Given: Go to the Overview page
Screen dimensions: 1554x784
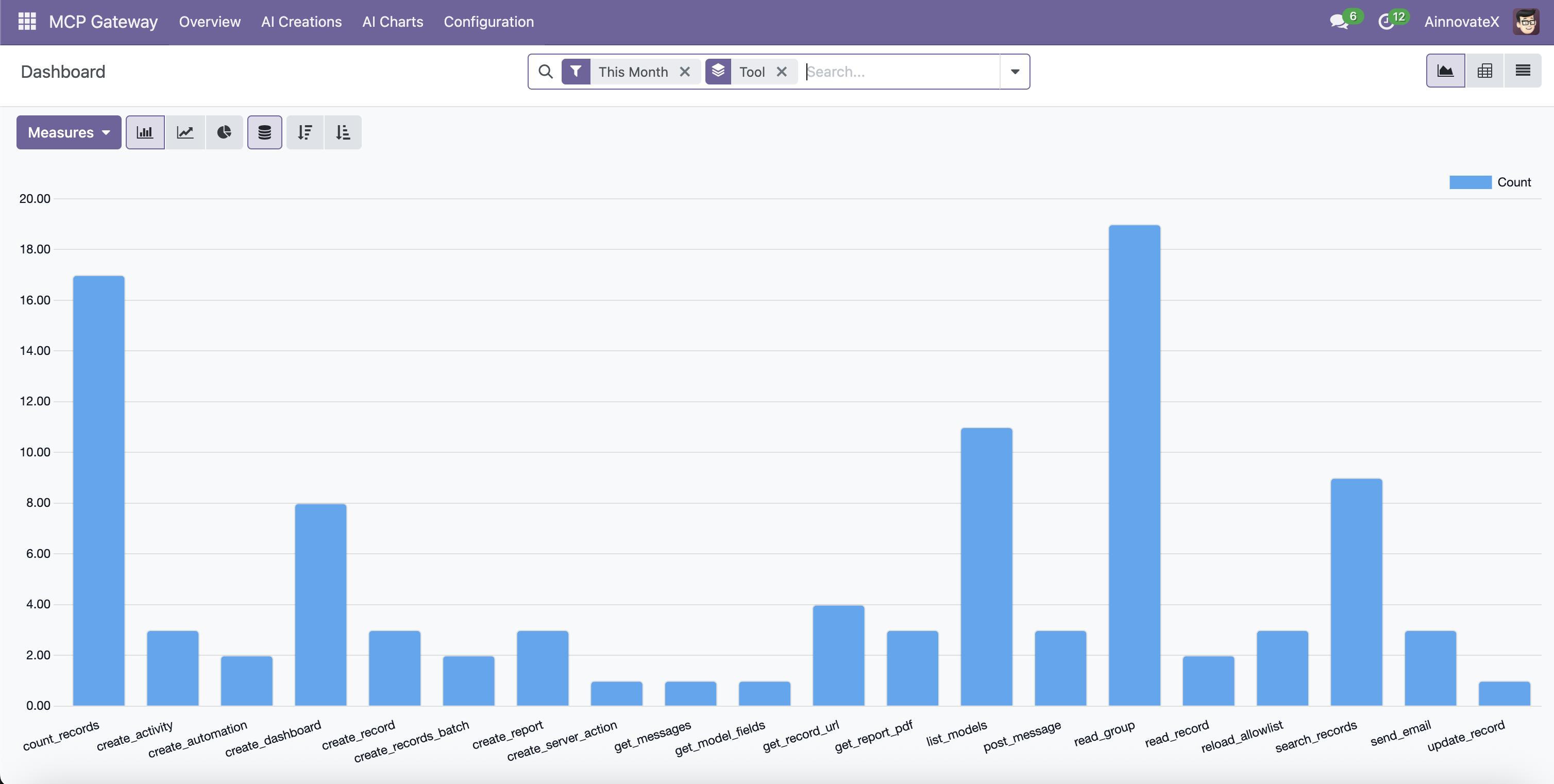Looking at the screenshot, I should click(x=209, y=22).
